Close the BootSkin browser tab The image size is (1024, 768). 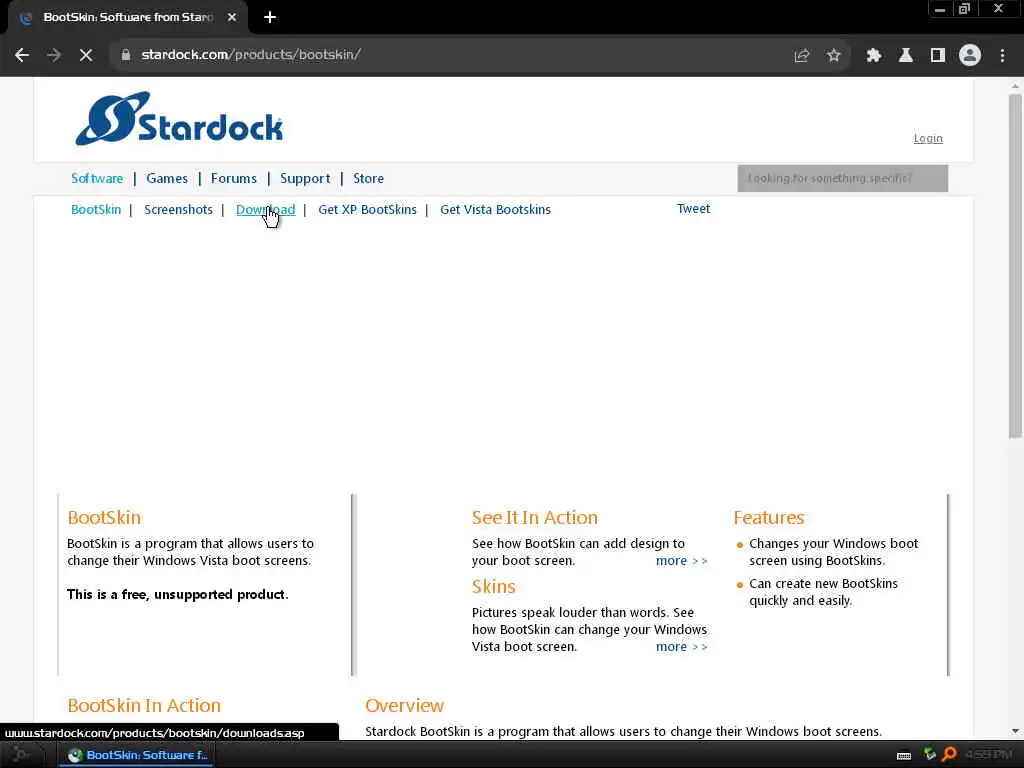point(232,17)
